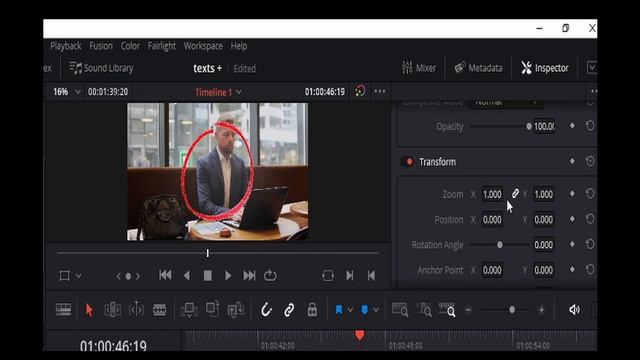Go to the first frame
Screen dimensions: 640x360
click(165, 276)
